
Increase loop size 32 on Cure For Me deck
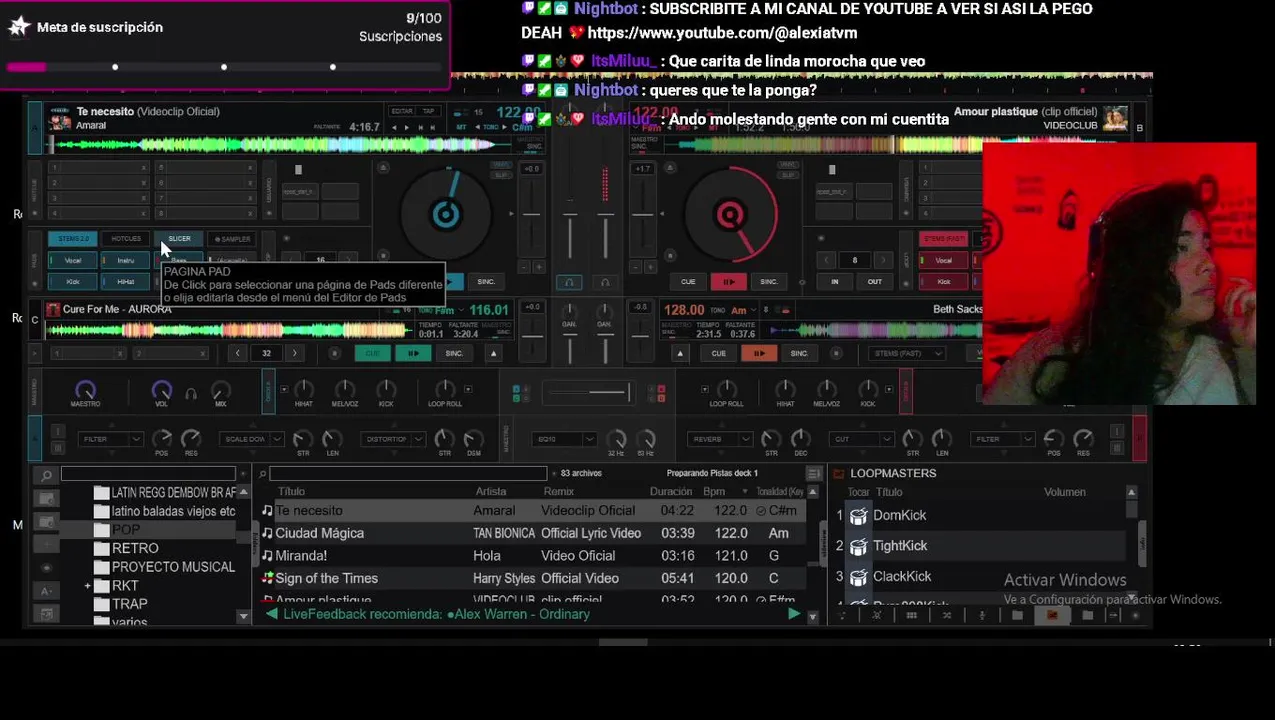294,353
